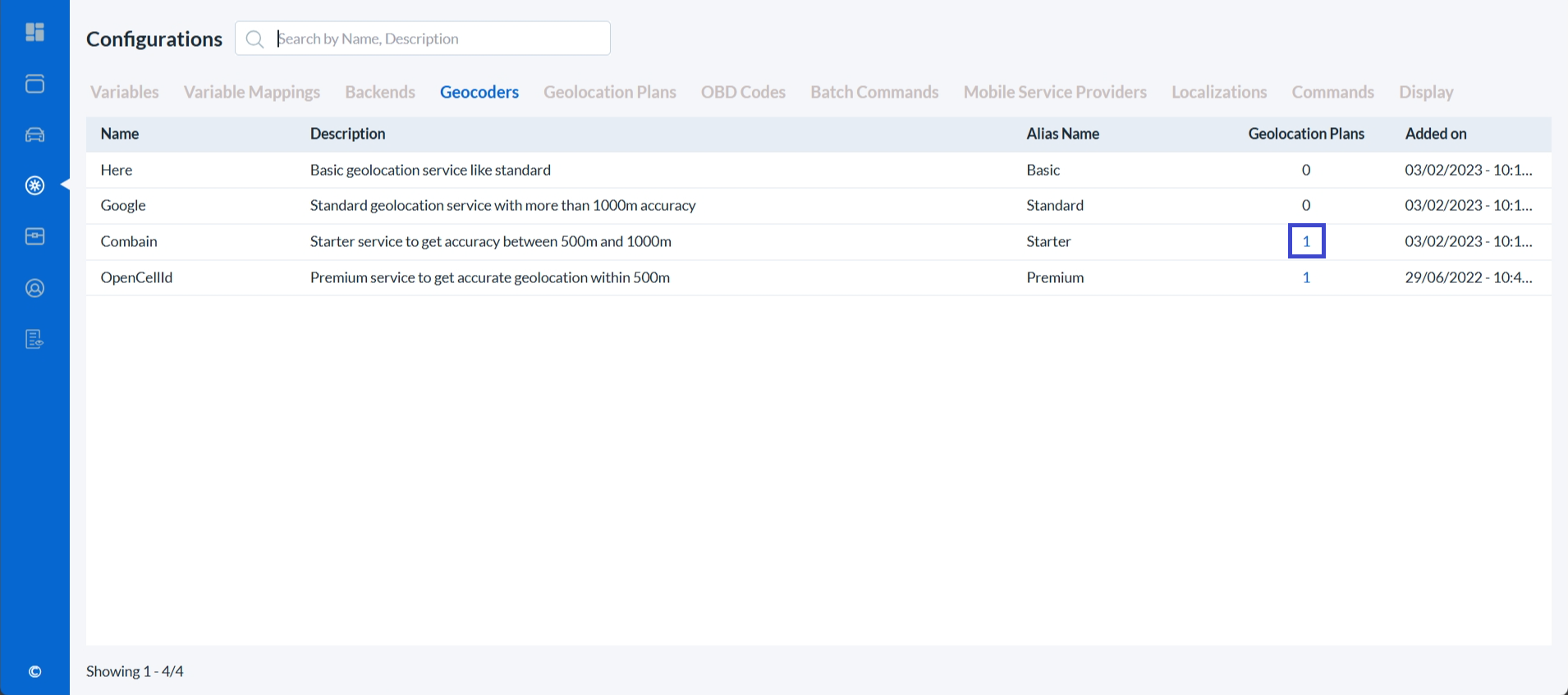Click the search magnifier icon
Screen dimensions: 1568x695
click(x=254, y=39)
